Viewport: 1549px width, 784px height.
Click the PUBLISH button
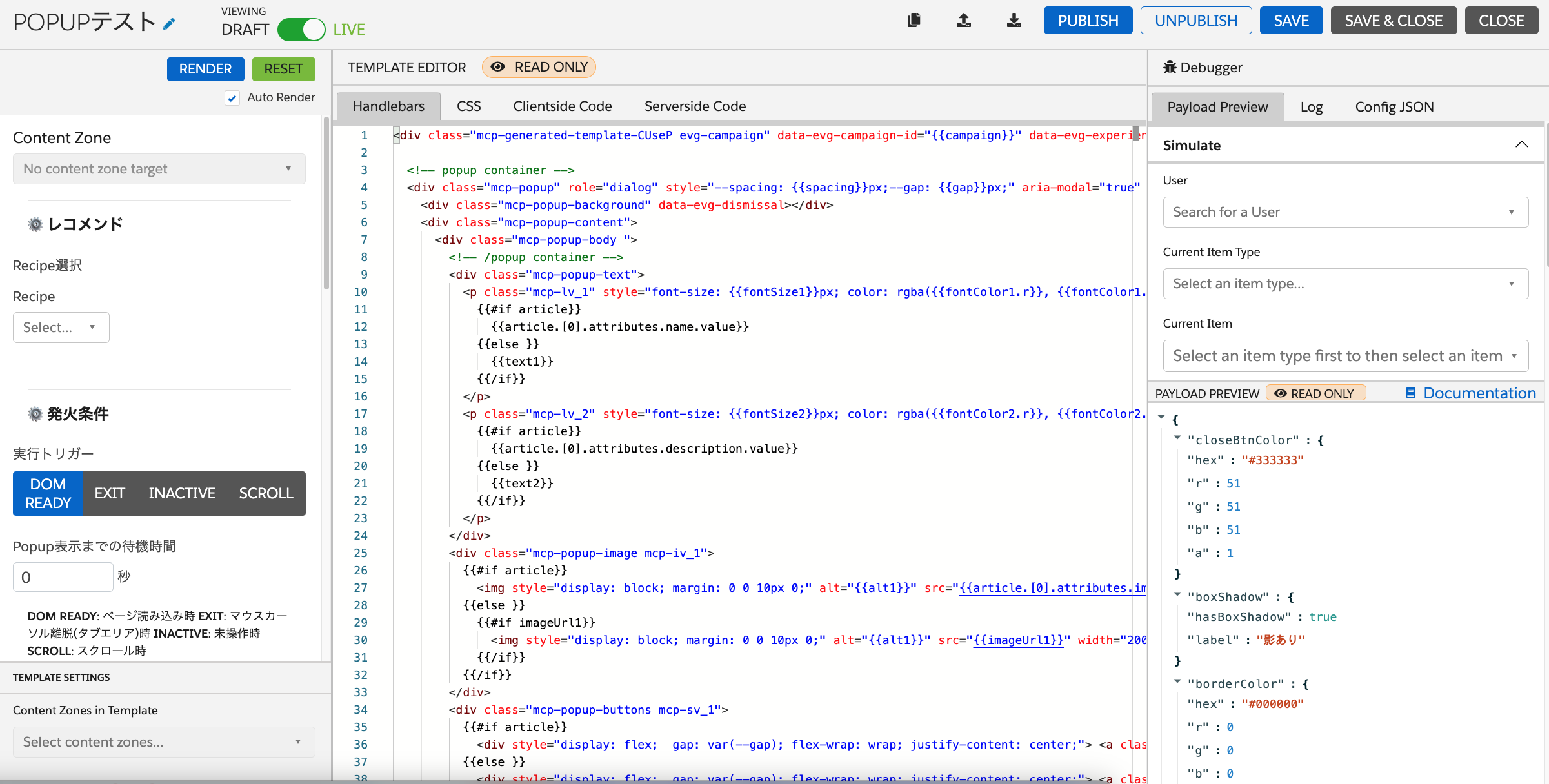(1088, 21)
